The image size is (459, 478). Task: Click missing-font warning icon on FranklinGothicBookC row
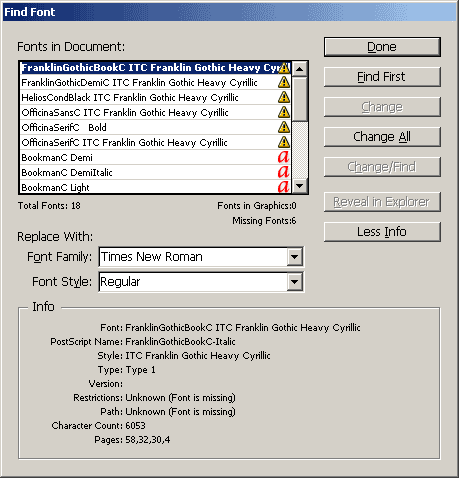click(284, 68)
